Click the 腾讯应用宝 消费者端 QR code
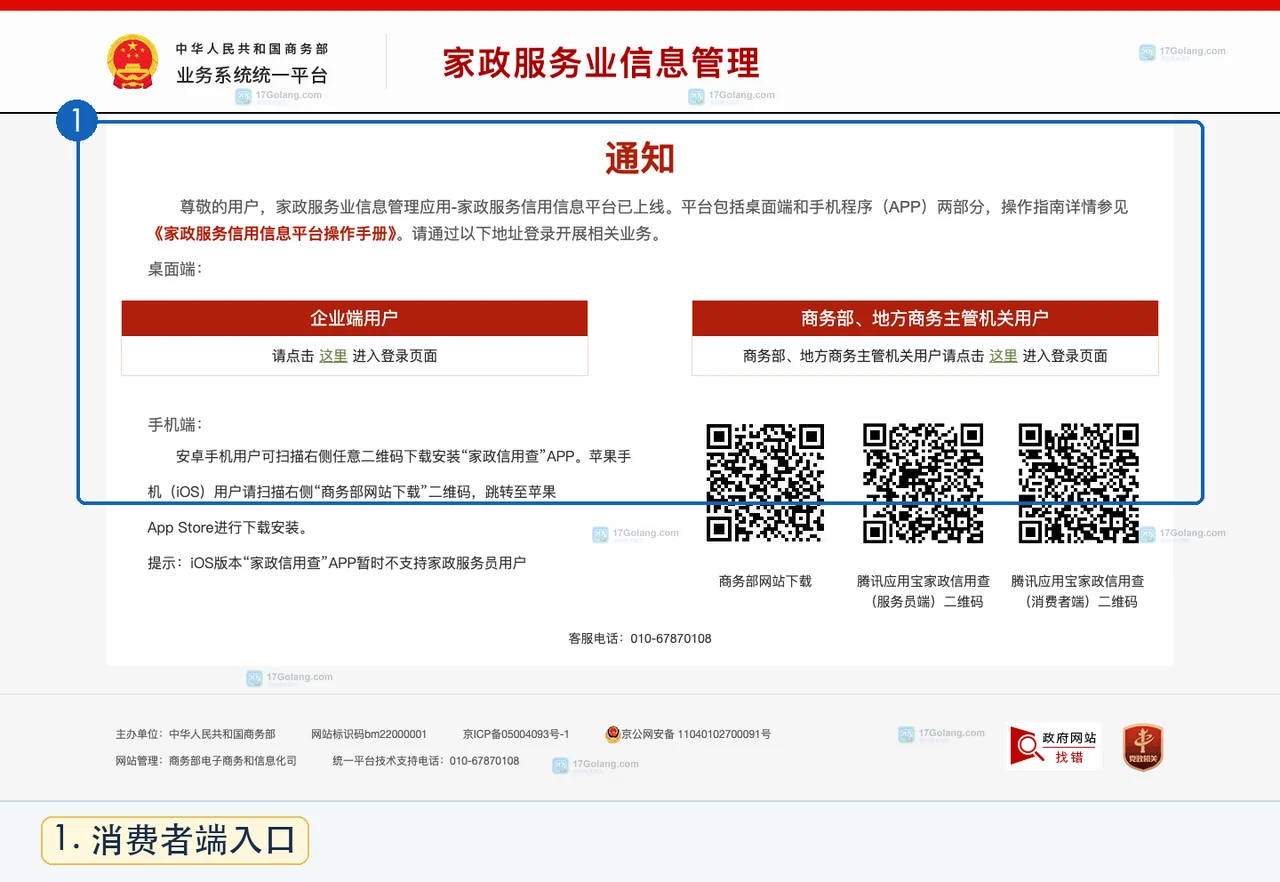 (x=1078, y=484)
